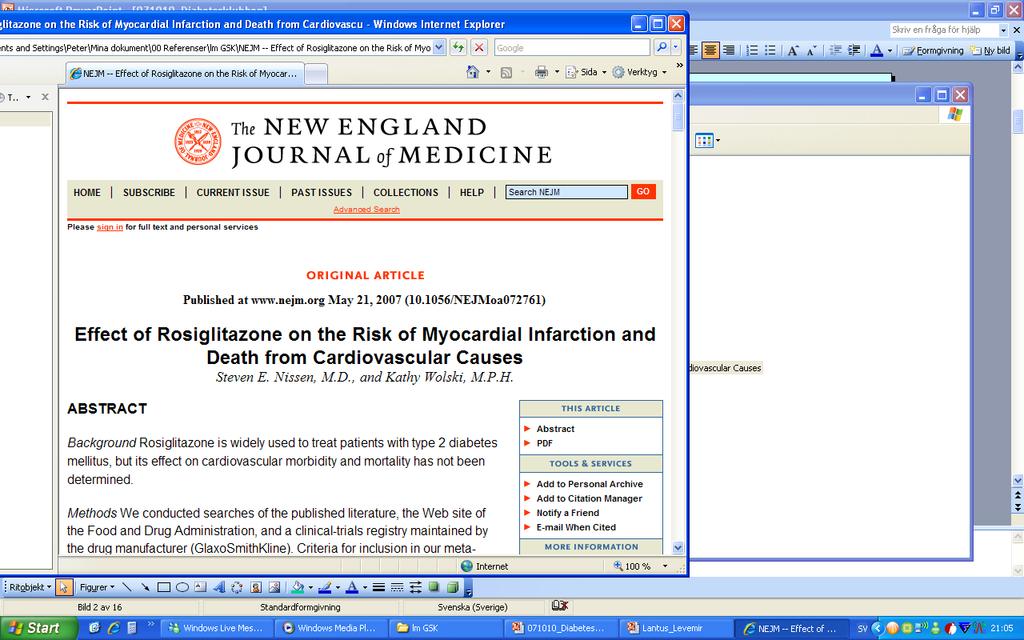Open the Ritobjekt drawing menu
The width and height of the screenshot is (1024, 640).
click(30, 587)
